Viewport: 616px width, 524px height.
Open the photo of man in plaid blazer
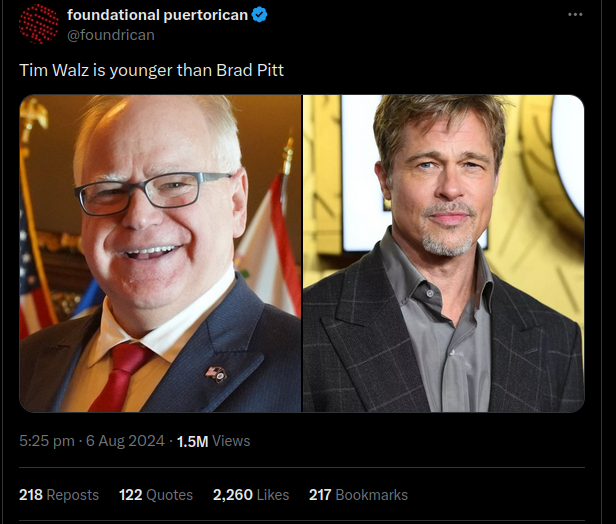pyautogui.click(x=443, y=253)
